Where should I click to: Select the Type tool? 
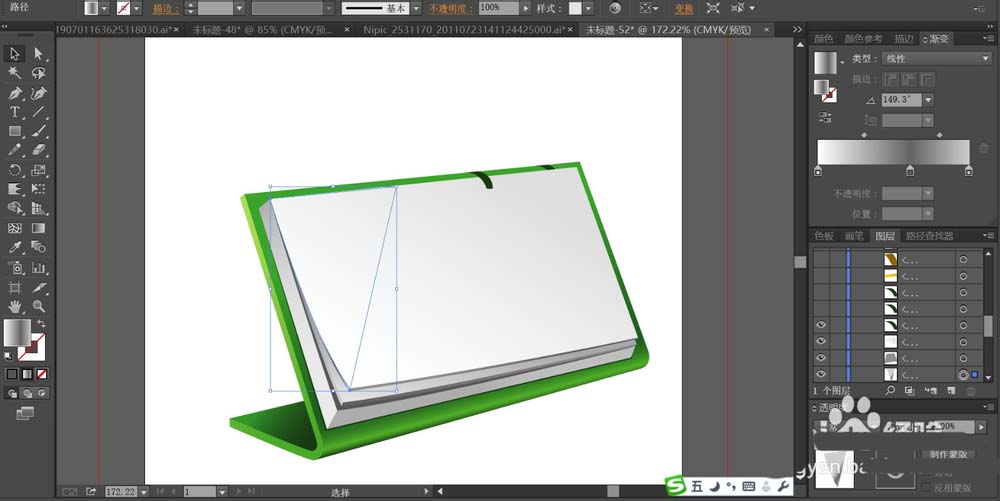(15, 112)
